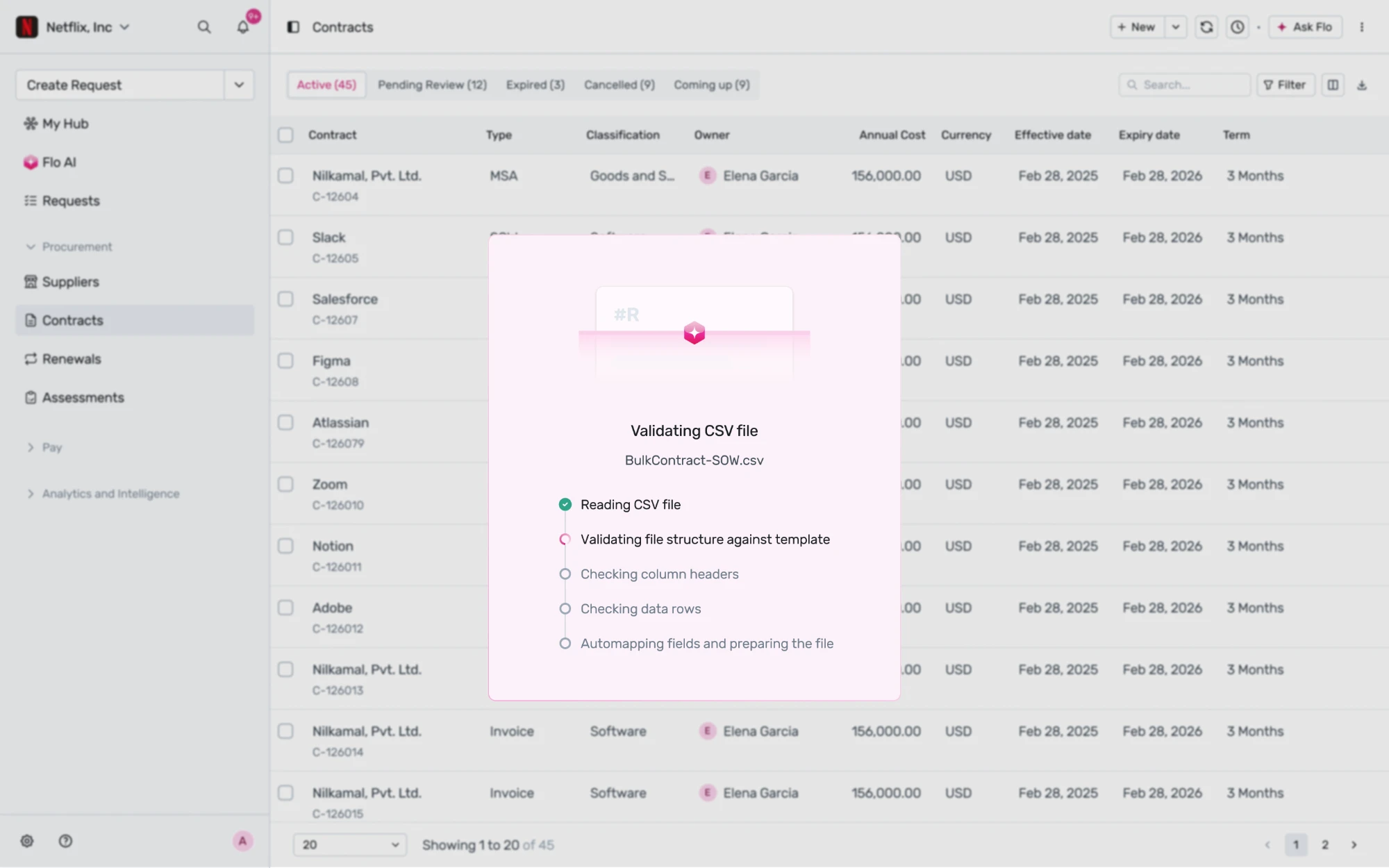
Task: Click Elena Garcia avatar in Nilkamal C-12604 row
Action: 707,176
